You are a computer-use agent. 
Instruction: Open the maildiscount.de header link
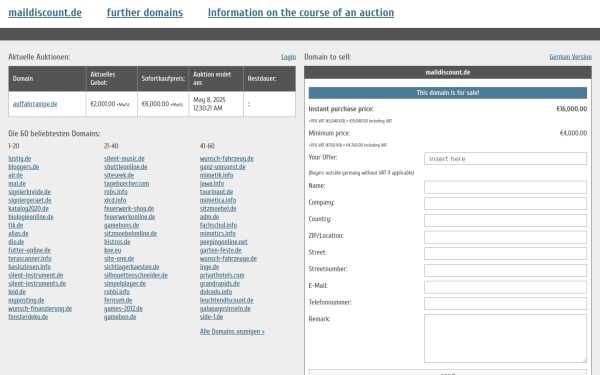pyautogui.click(x=45, y=13)
